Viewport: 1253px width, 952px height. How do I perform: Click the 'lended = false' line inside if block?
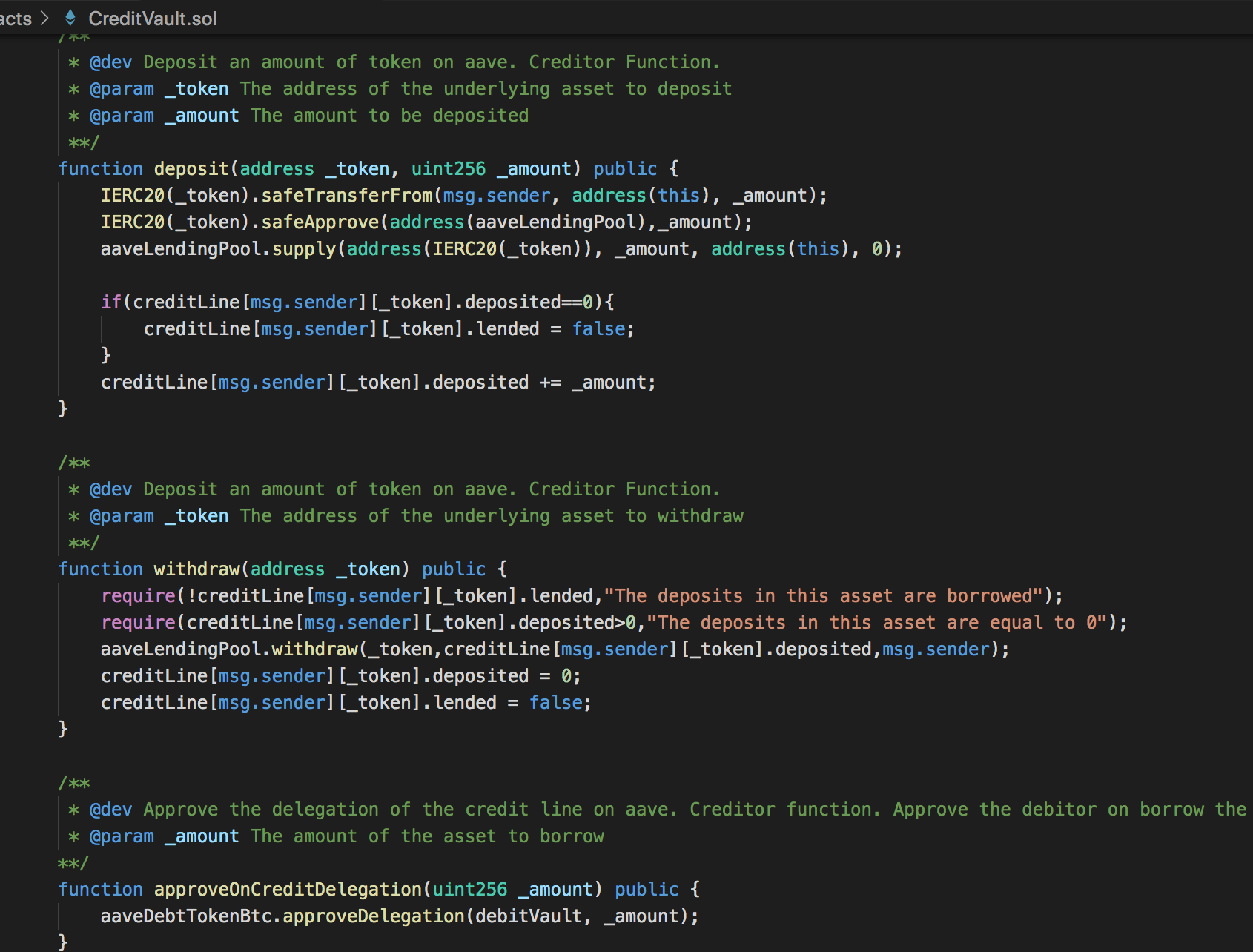[389, 329]
